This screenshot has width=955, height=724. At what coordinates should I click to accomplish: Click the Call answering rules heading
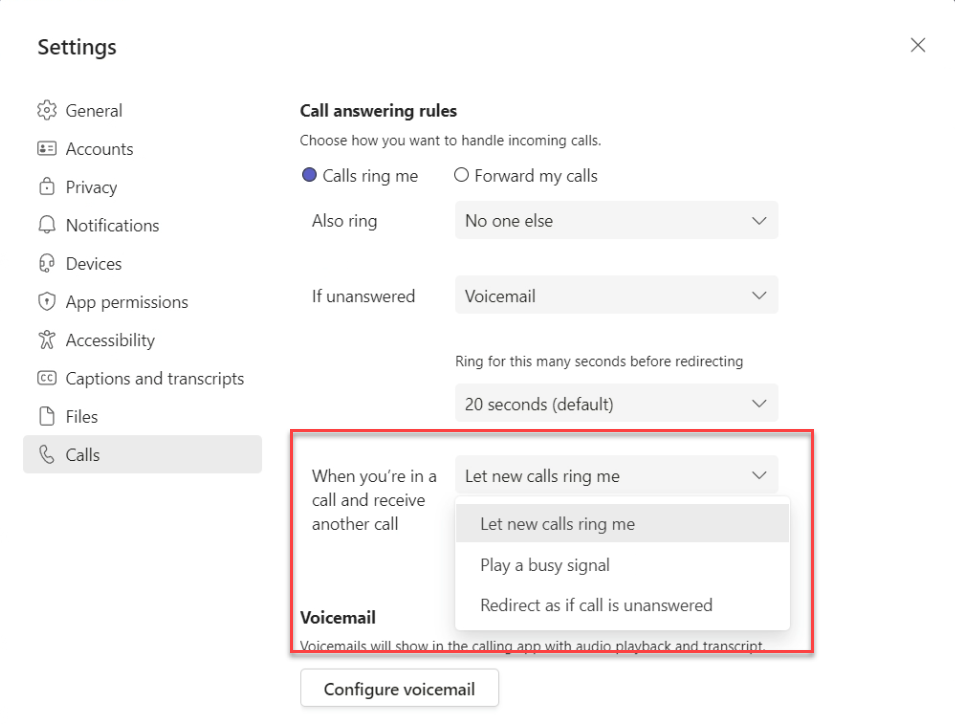tap(378, 110)
